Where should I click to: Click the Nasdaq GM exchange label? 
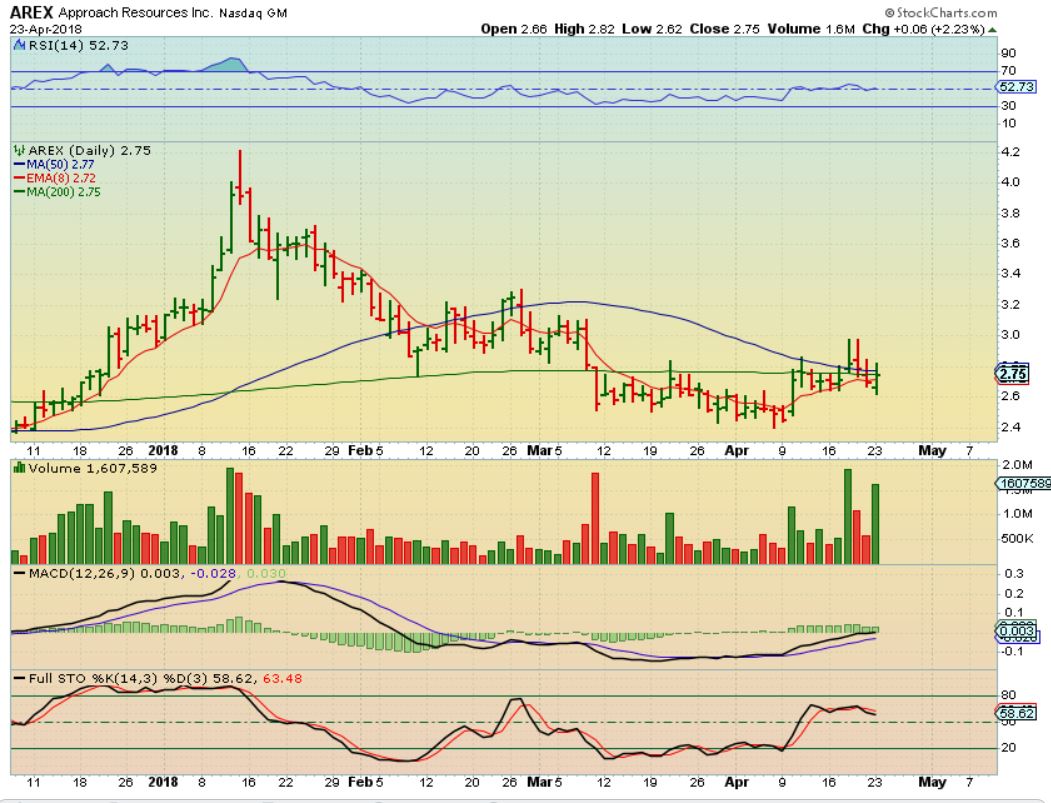(x=253, y=13)
